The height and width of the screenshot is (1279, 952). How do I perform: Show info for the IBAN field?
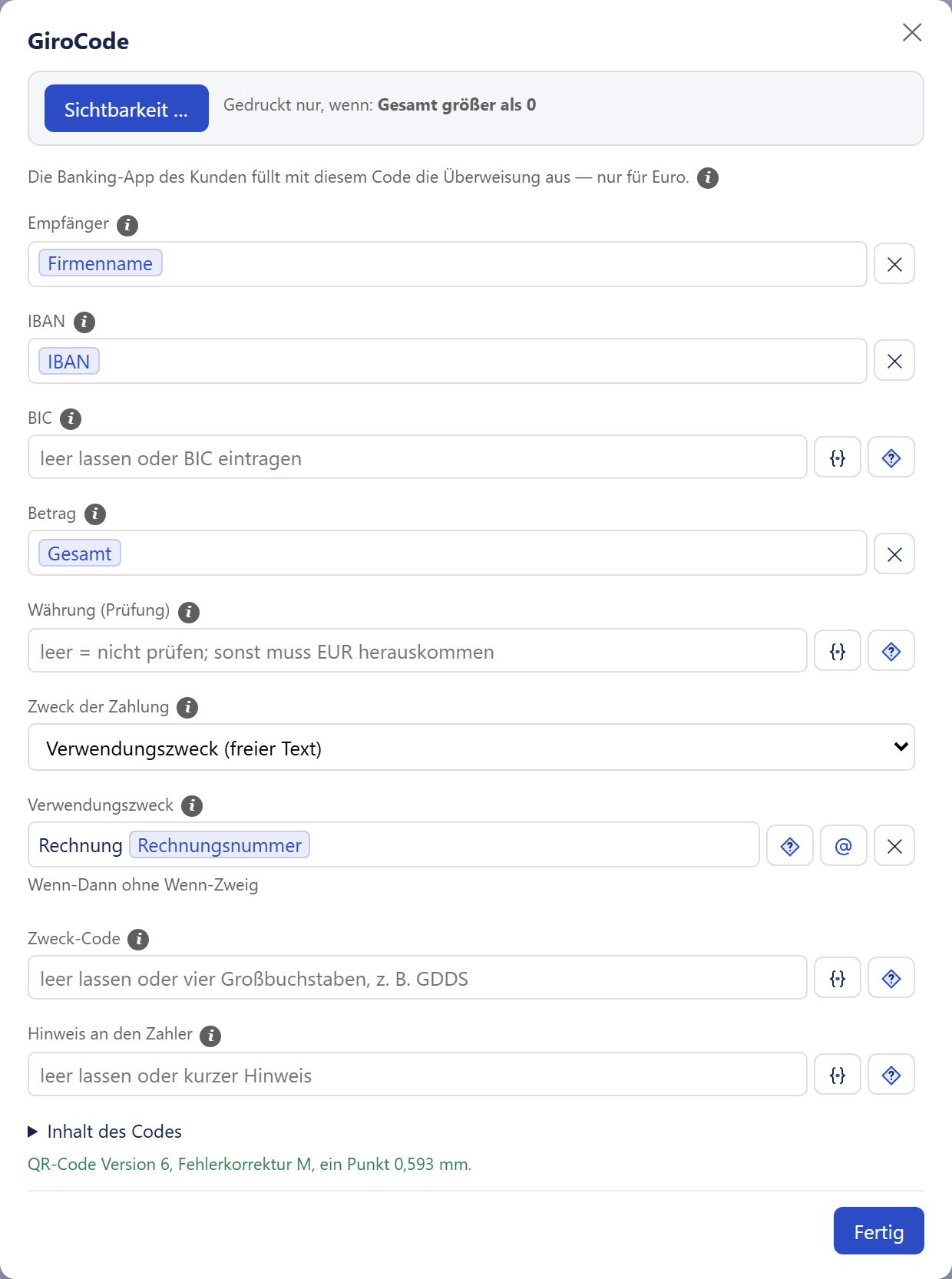click(x=84, y=322)
